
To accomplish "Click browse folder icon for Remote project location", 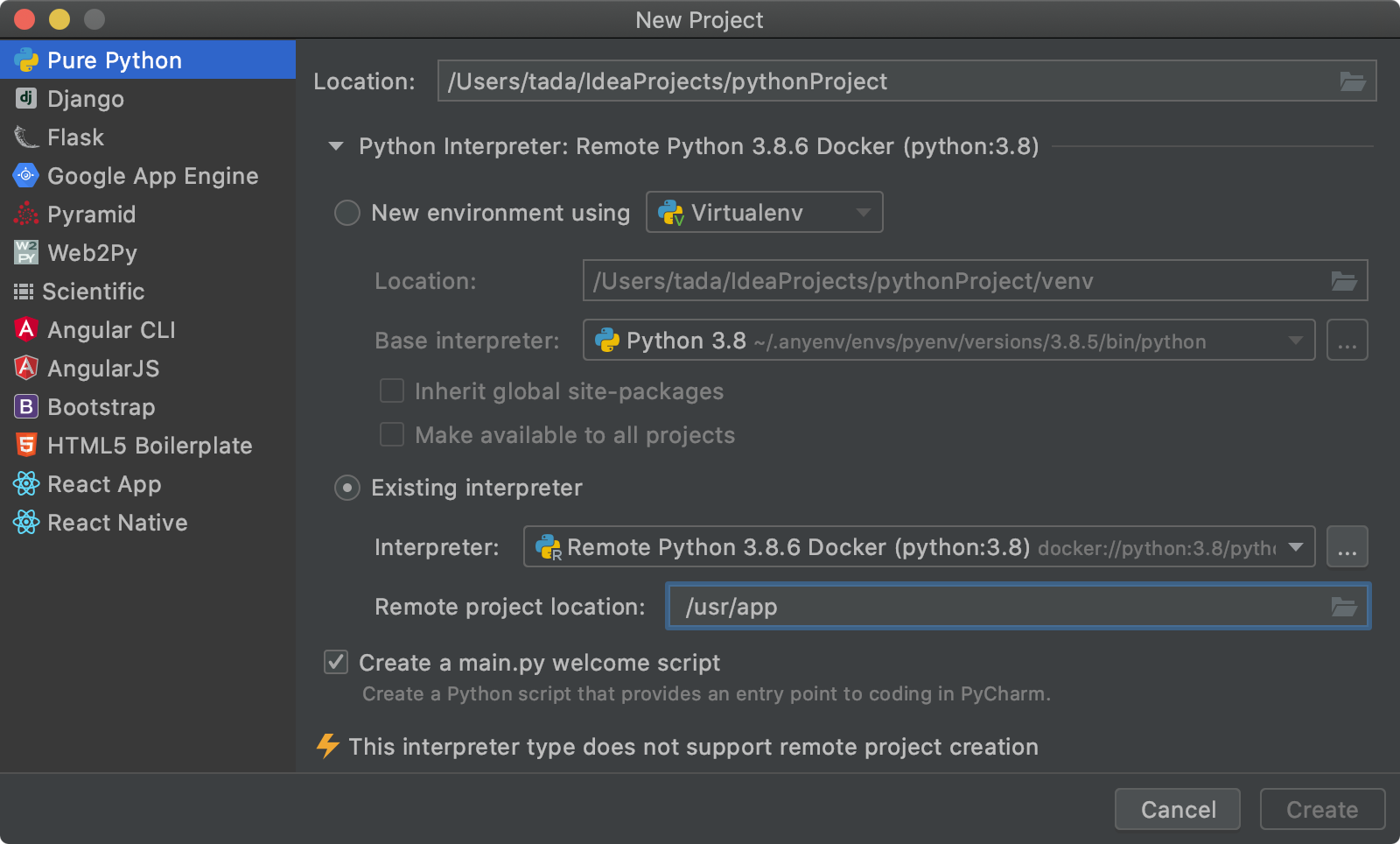I will point(1343,607).
